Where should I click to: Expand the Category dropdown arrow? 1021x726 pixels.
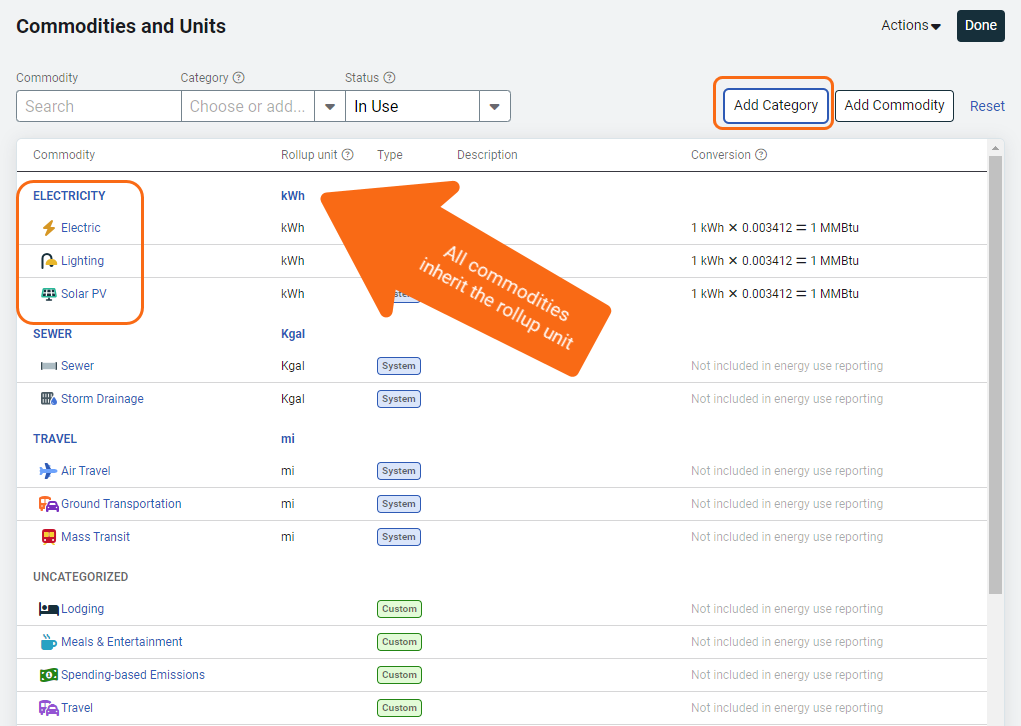(x=330, y=106)
